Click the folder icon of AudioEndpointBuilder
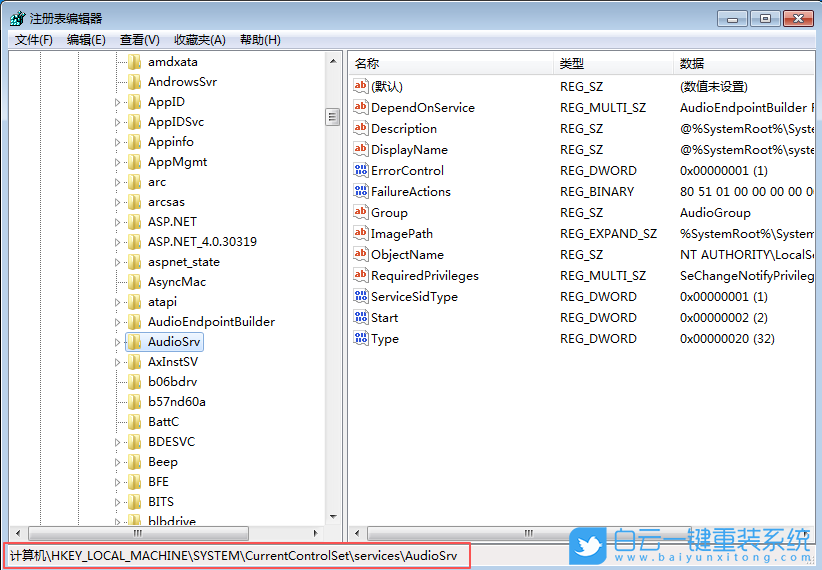822x570 pixels. 135,322
